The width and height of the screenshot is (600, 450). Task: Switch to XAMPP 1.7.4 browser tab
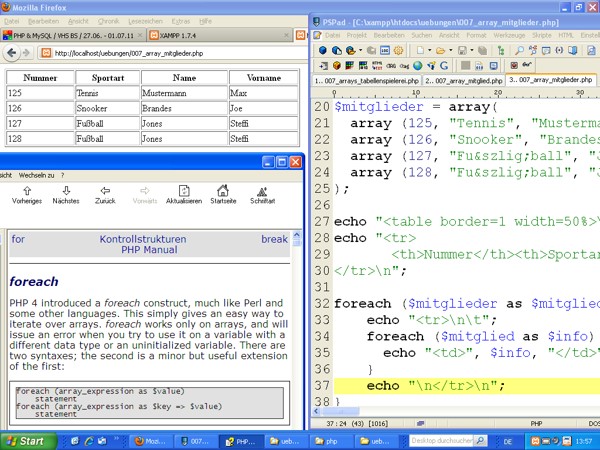[178, 34]
